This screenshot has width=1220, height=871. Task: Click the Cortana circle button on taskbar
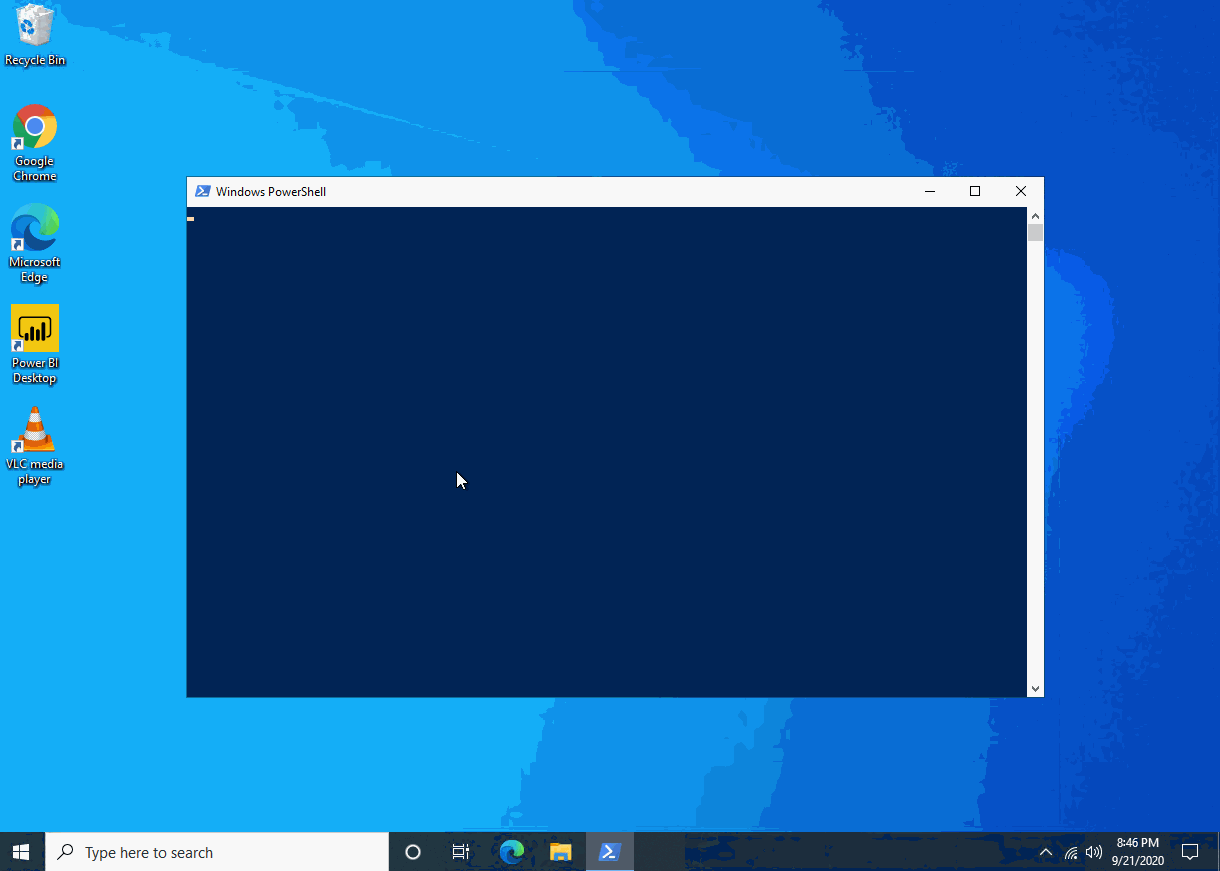(412, 852)
